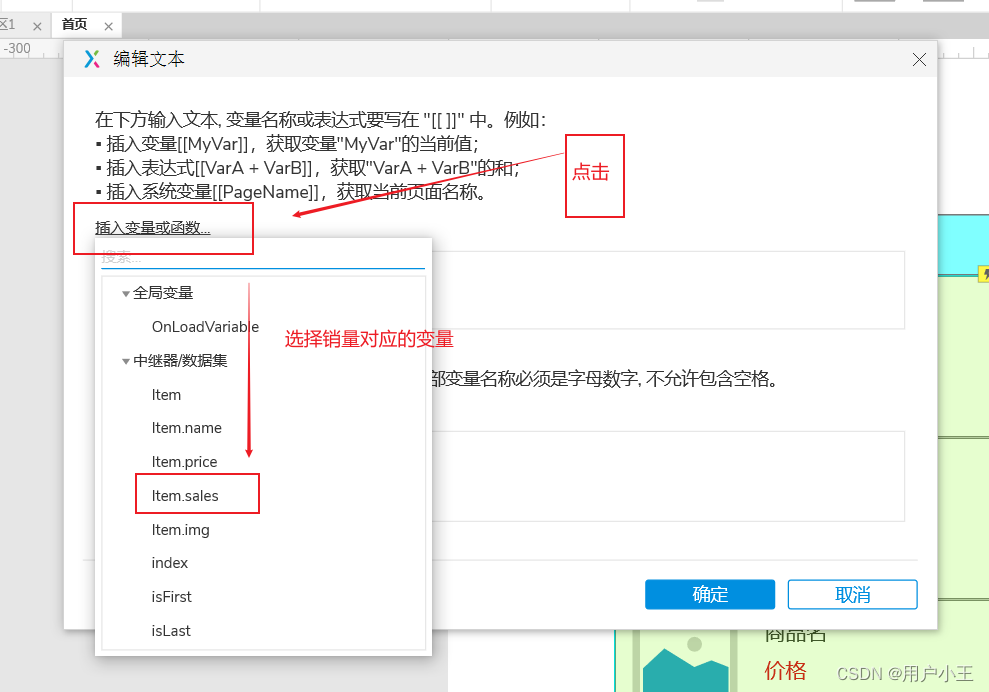The width and height of the screenshot is (989, 692).
Task: Click the 中继器/数据集 group label
Action: point(180,361)
